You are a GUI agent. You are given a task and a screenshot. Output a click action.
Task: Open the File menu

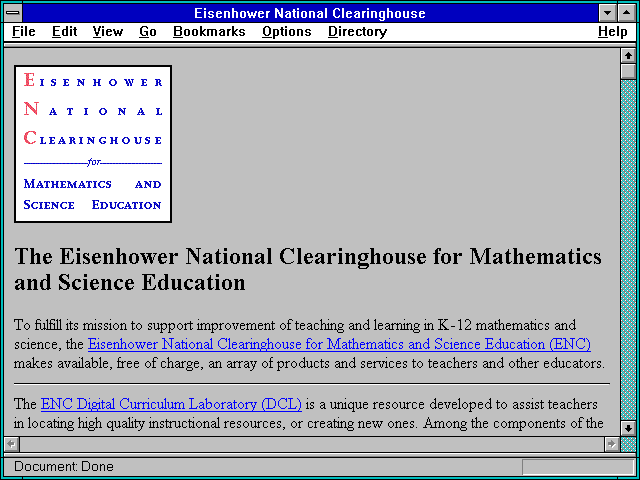tap(24, 32)
